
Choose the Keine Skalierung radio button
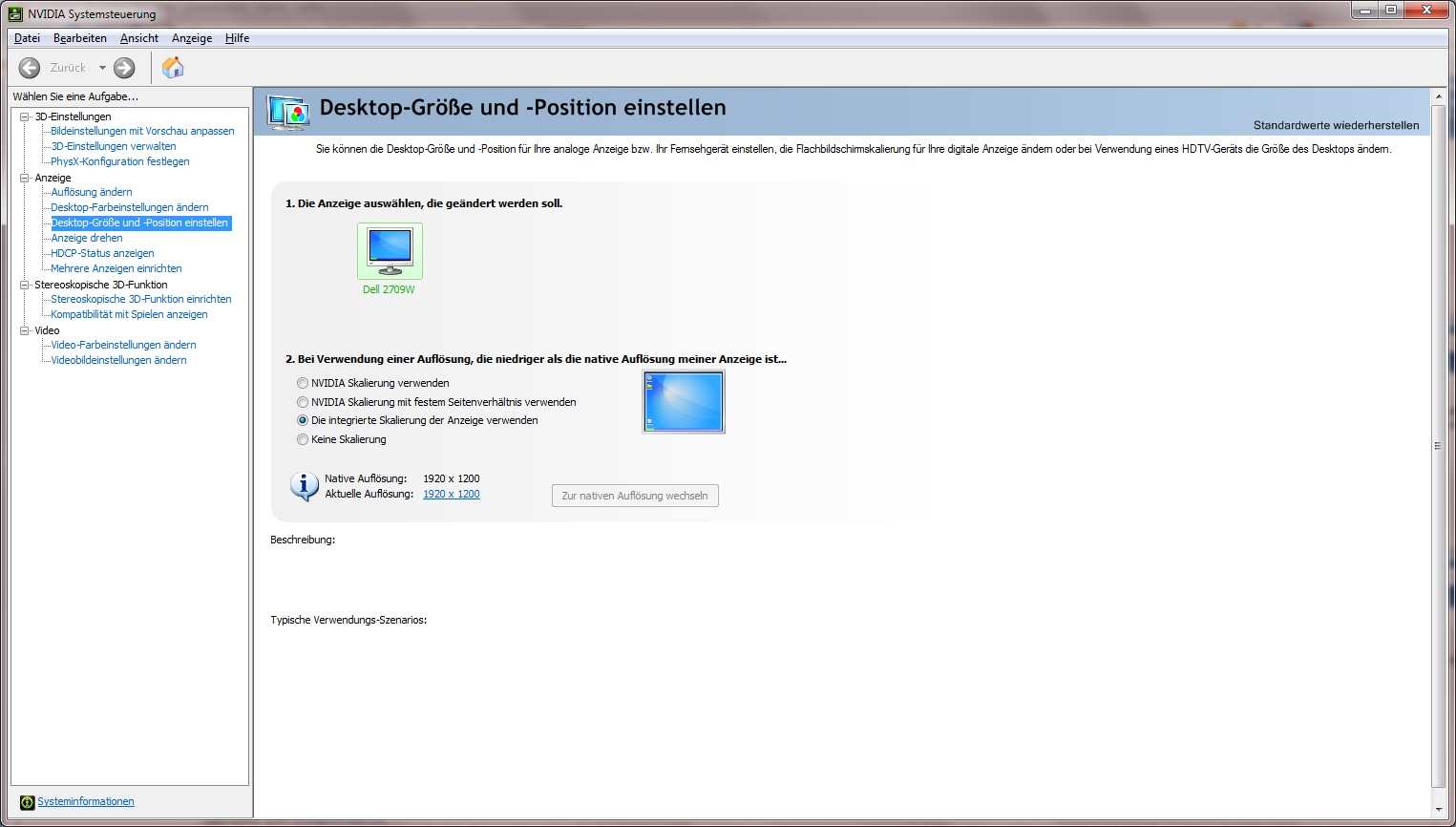tap(303, 439)
